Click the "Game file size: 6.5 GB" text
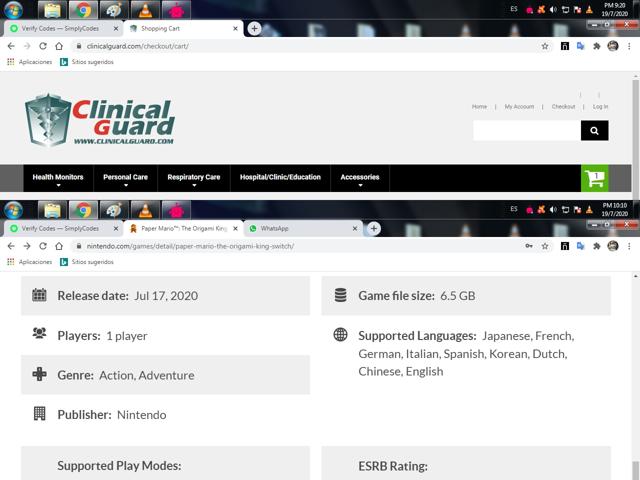 417,296
